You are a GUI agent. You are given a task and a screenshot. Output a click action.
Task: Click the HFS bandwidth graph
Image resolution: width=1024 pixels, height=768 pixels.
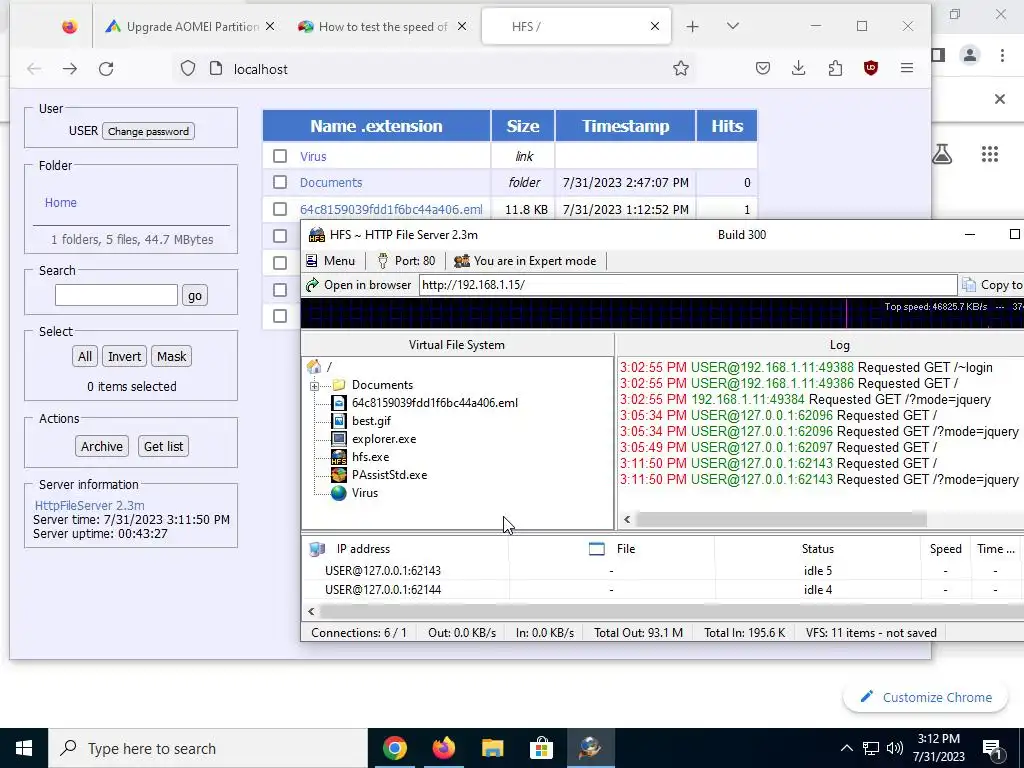tap(662, 313)
